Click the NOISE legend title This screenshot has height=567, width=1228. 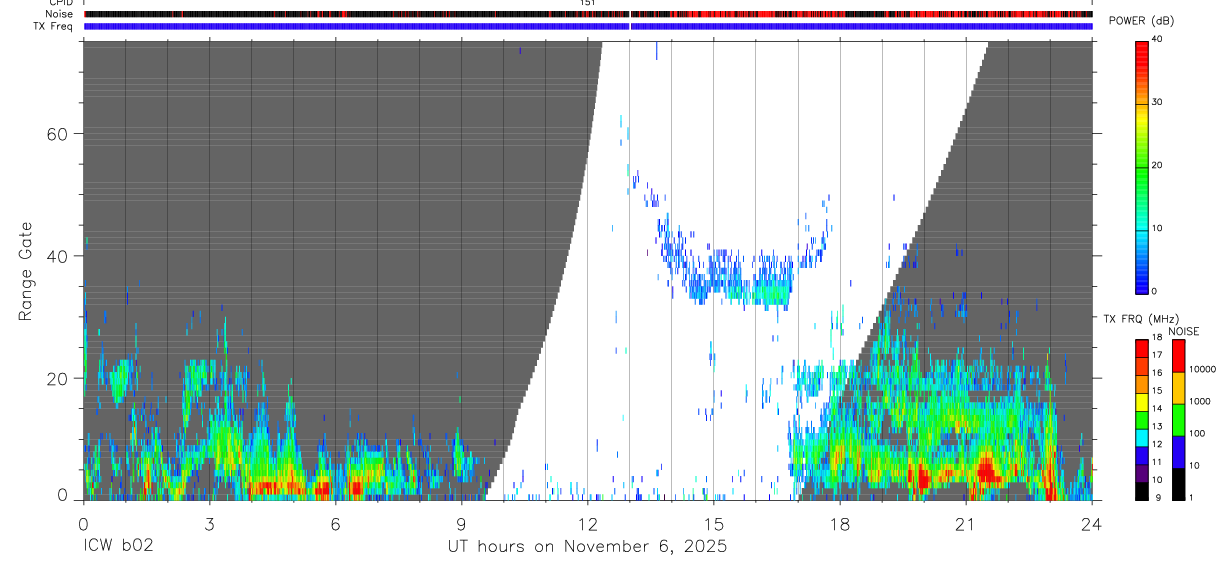point(1183,331)
